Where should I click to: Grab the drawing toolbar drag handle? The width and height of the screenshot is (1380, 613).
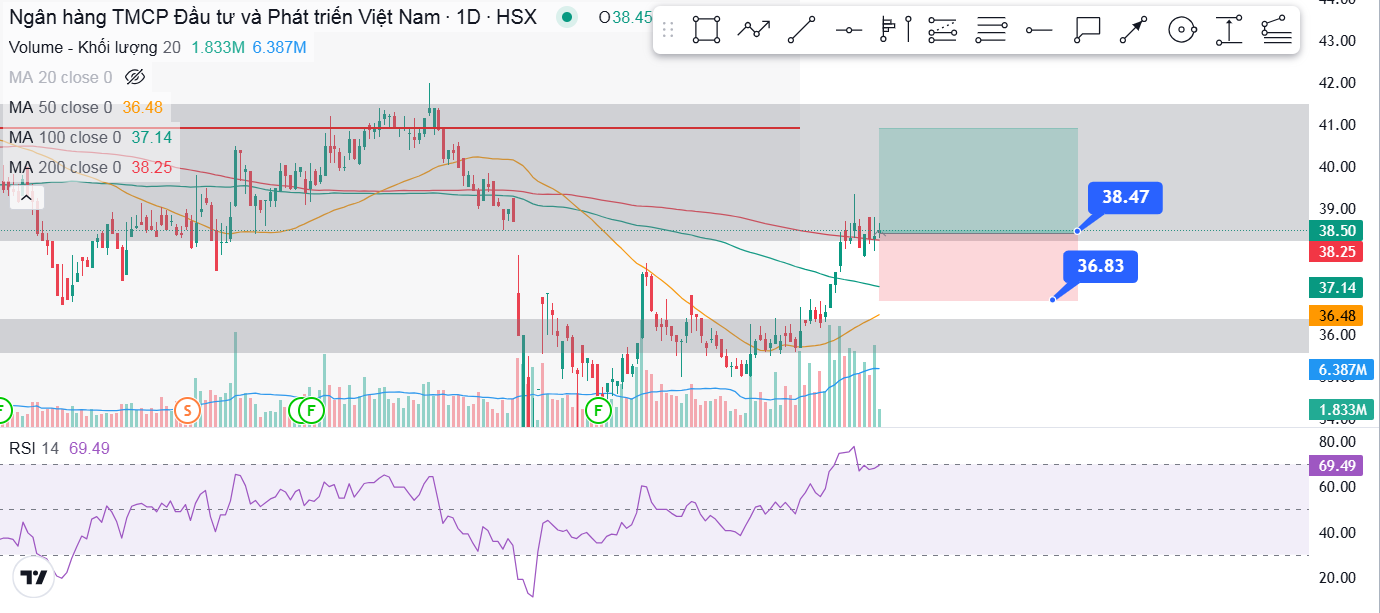coord(668,31)
